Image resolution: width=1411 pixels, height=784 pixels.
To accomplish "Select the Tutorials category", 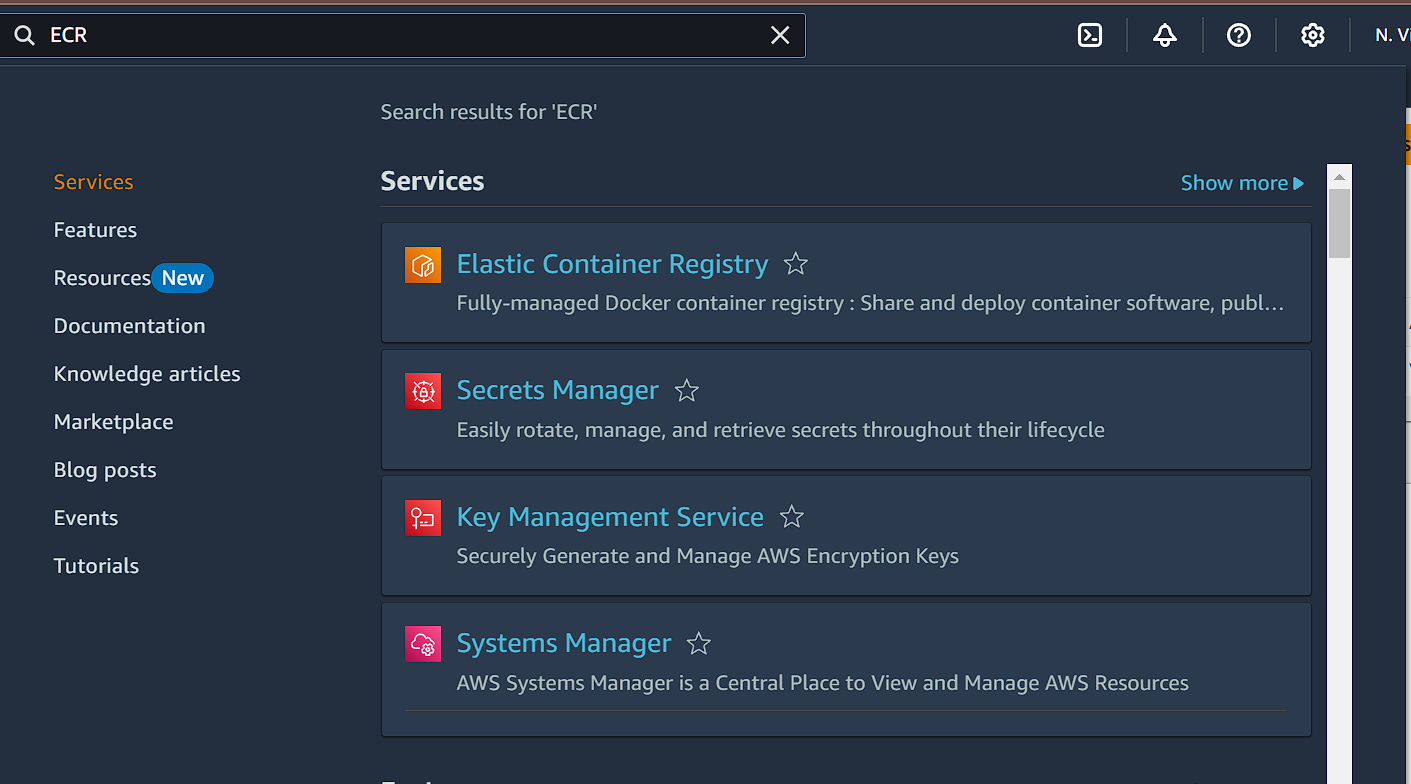I will point(96,566).
